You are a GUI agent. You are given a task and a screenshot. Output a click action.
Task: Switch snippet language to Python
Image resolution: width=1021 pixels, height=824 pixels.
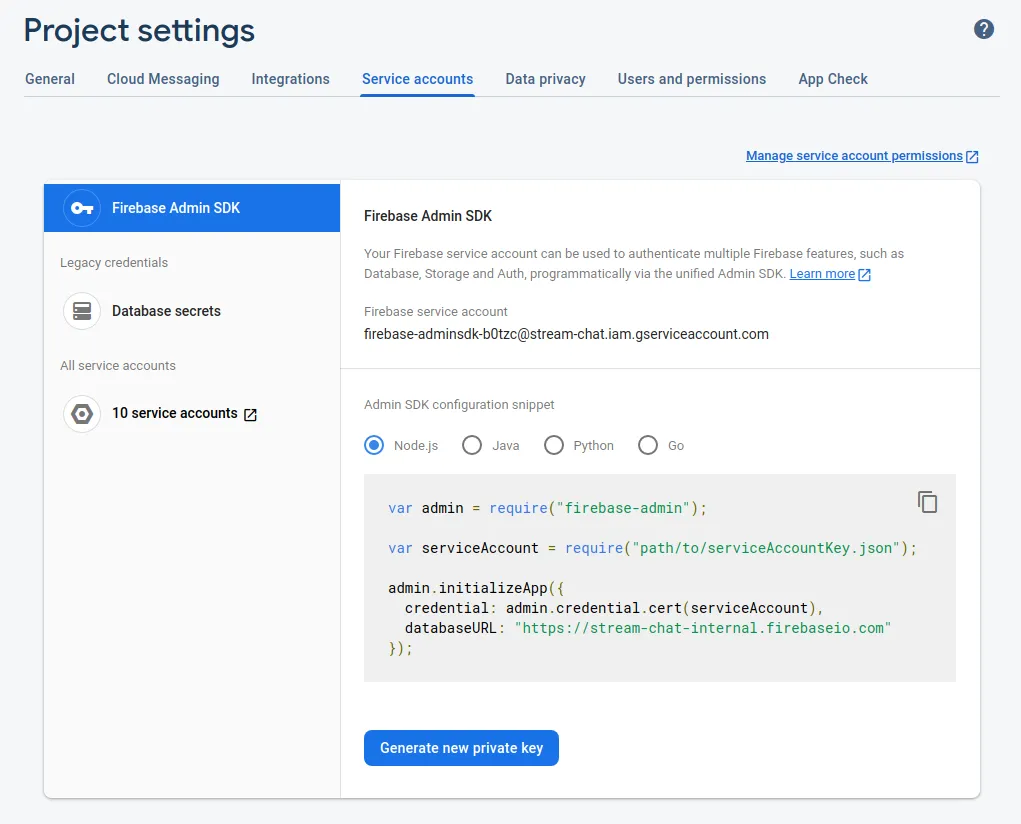click(x=554, y=445)
